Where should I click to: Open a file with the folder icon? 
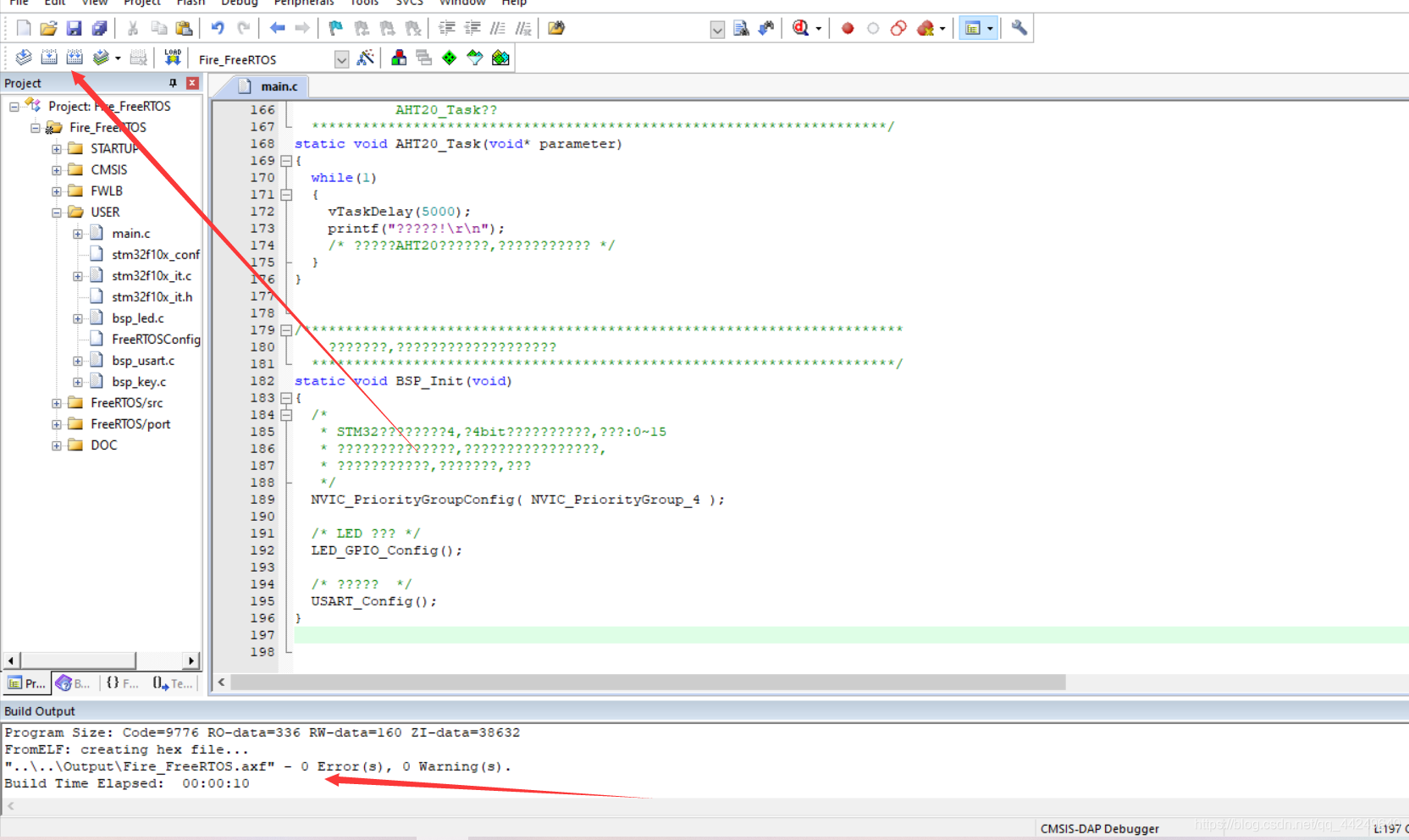click(48, 28)
